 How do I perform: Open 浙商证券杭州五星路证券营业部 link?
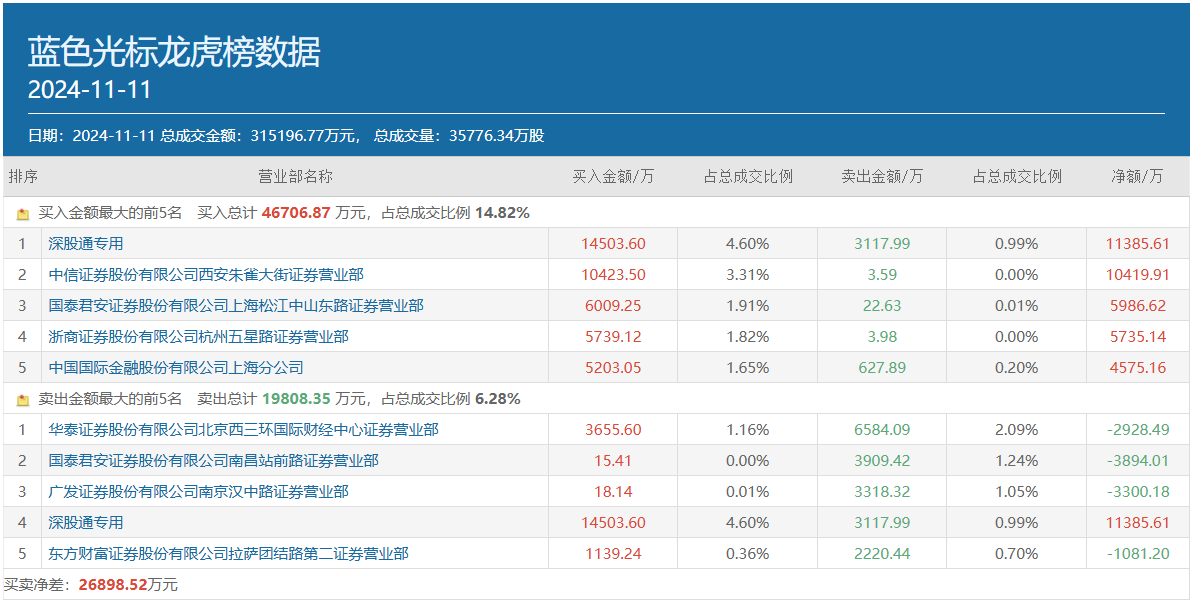(x=199, y=337)
